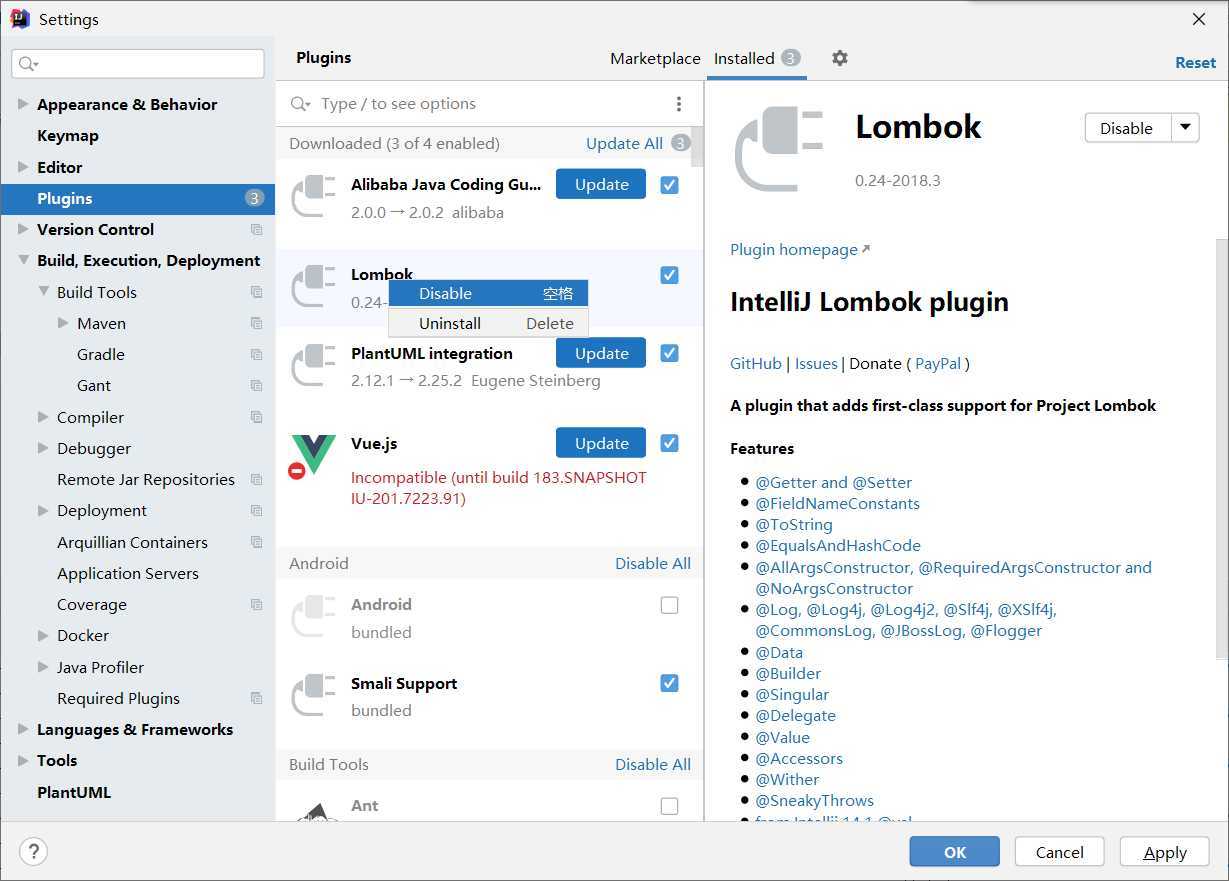Viewport: 1229px width, 881px height.
Task: Uncheck the Lombok plugin checkbox
Action: pyautogui.click(x=670, y=275)
